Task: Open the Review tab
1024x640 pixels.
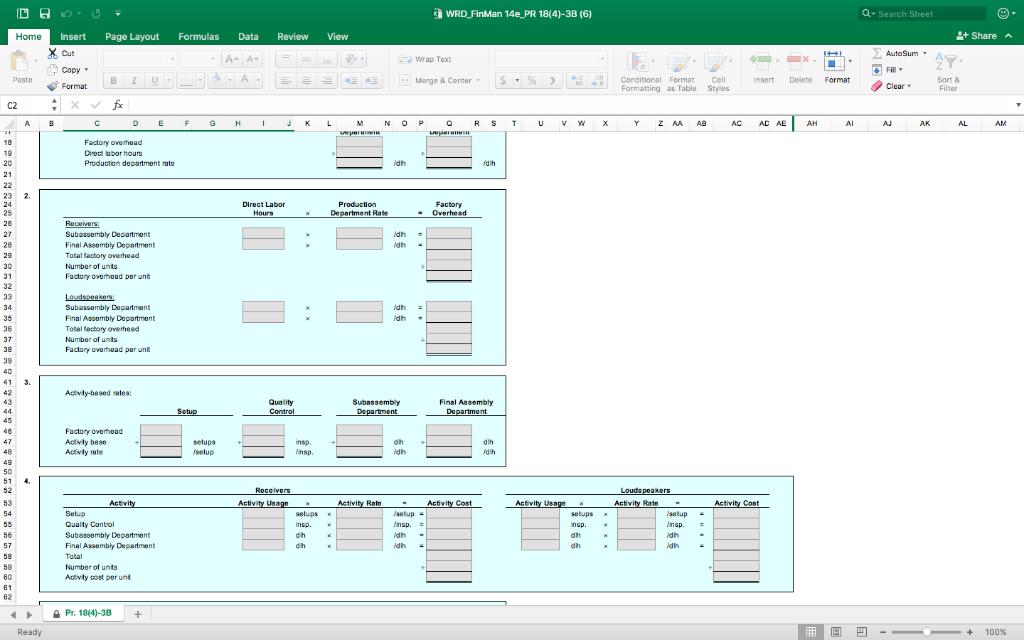Action: (292, 36)
